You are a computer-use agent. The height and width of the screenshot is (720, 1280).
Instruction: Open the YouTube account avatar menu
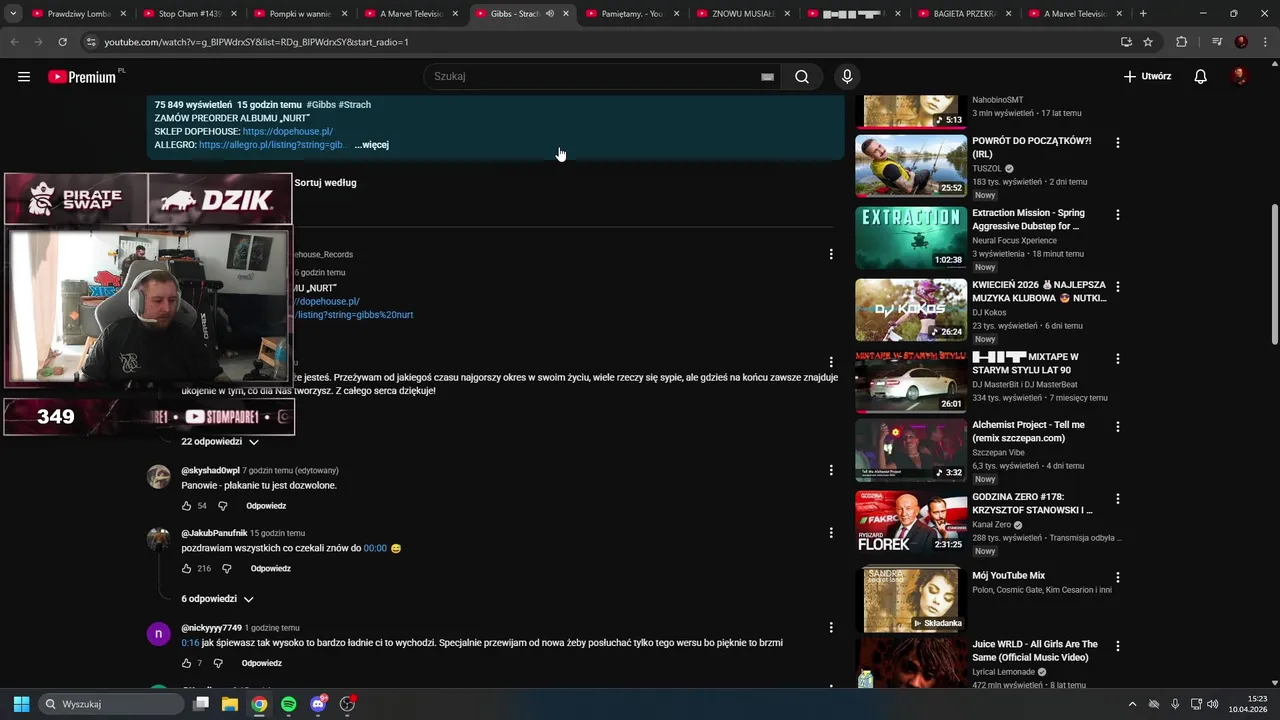(1239, 77)
